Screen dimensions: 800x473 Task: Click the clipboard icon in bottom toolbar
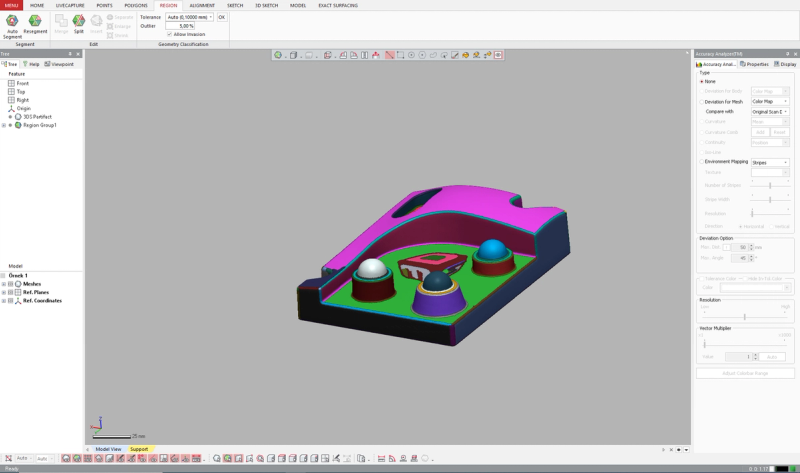[x=361, y=458]
